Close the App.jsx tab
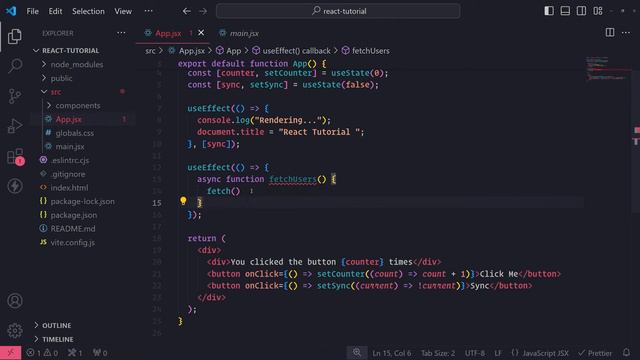The image size is (640, 360). point(201,33)
